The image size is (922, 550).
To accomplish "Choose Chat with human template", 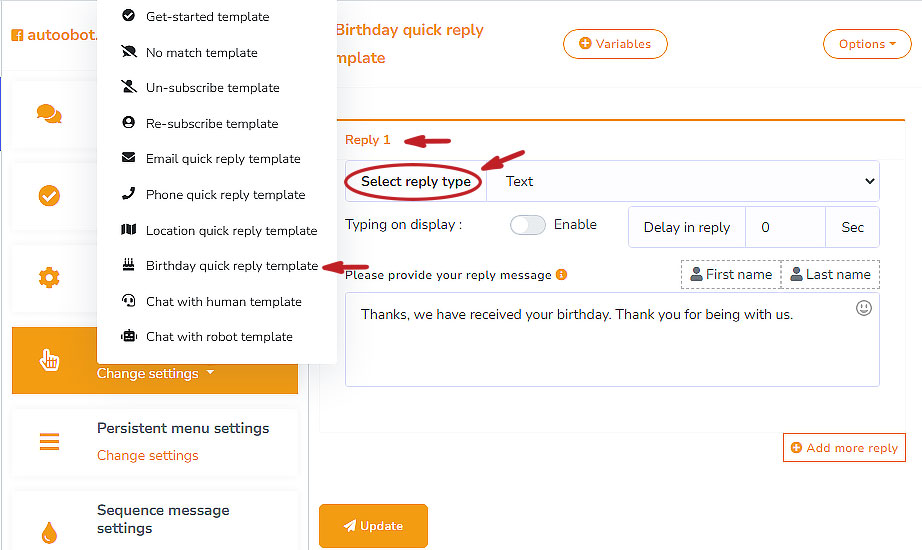I will pos(223,302).
